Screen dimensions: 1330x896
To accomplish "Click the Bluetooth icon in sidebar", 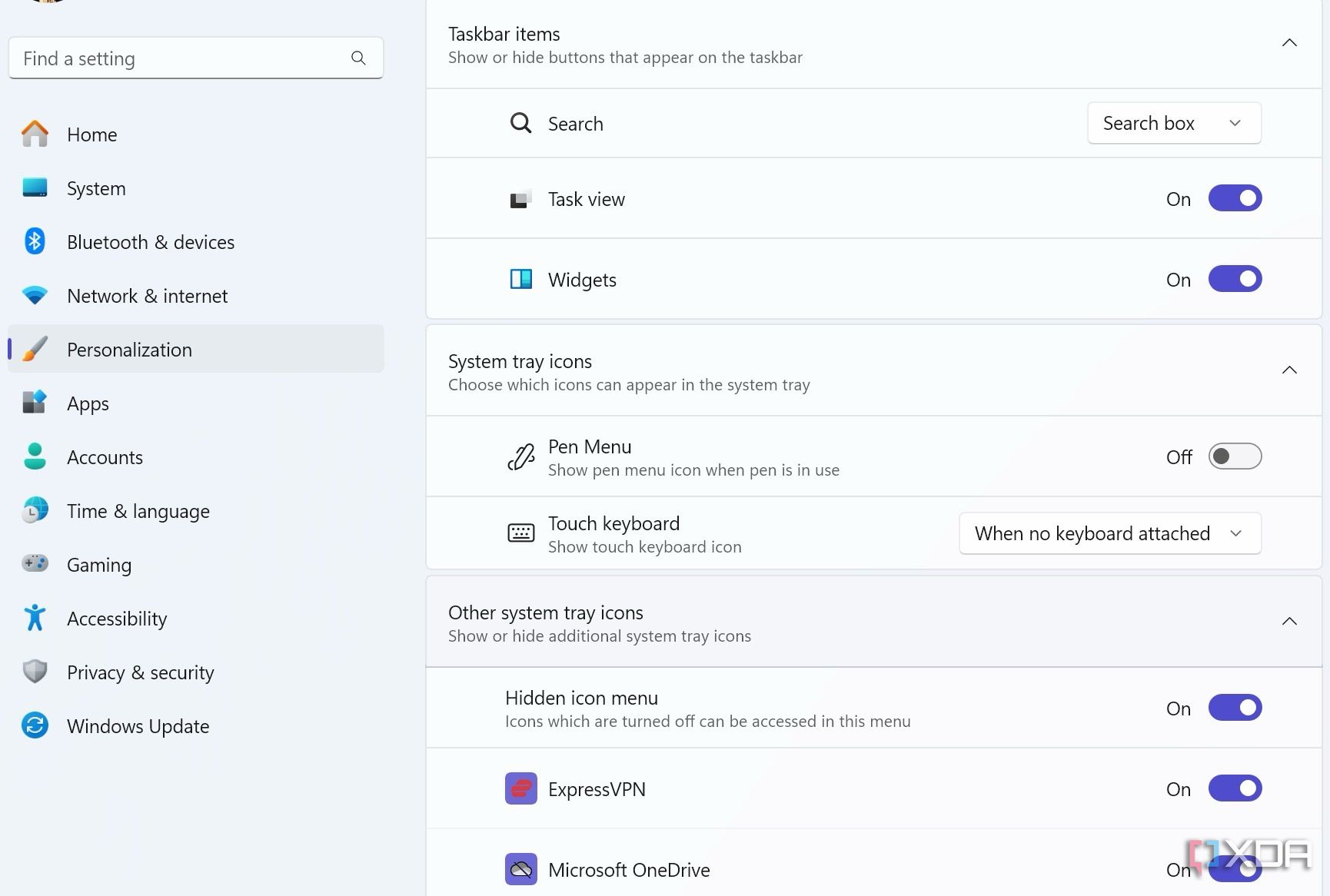I will [x=35, y=241].
